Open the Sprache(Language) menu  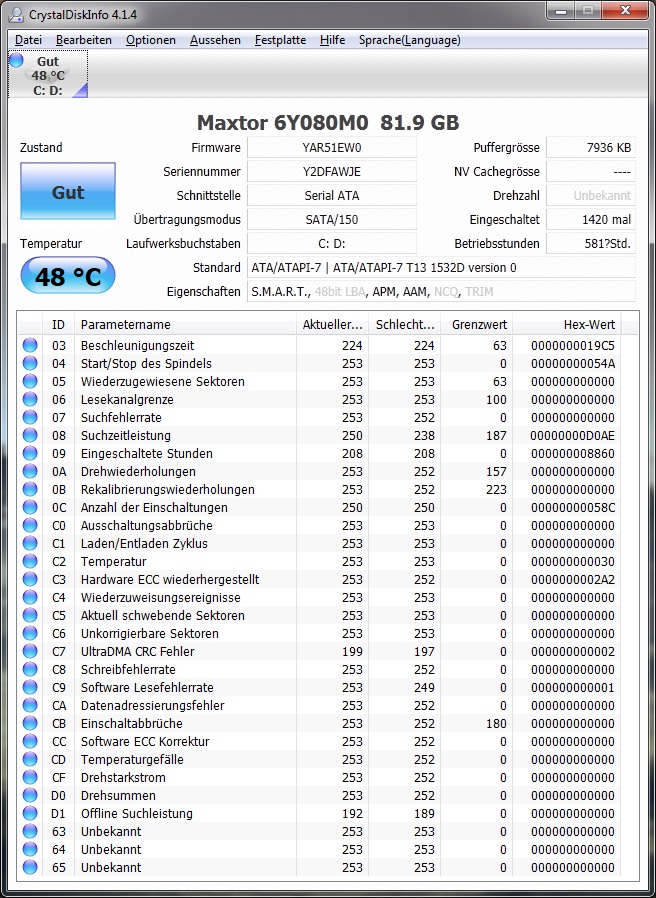pos(410,40)
